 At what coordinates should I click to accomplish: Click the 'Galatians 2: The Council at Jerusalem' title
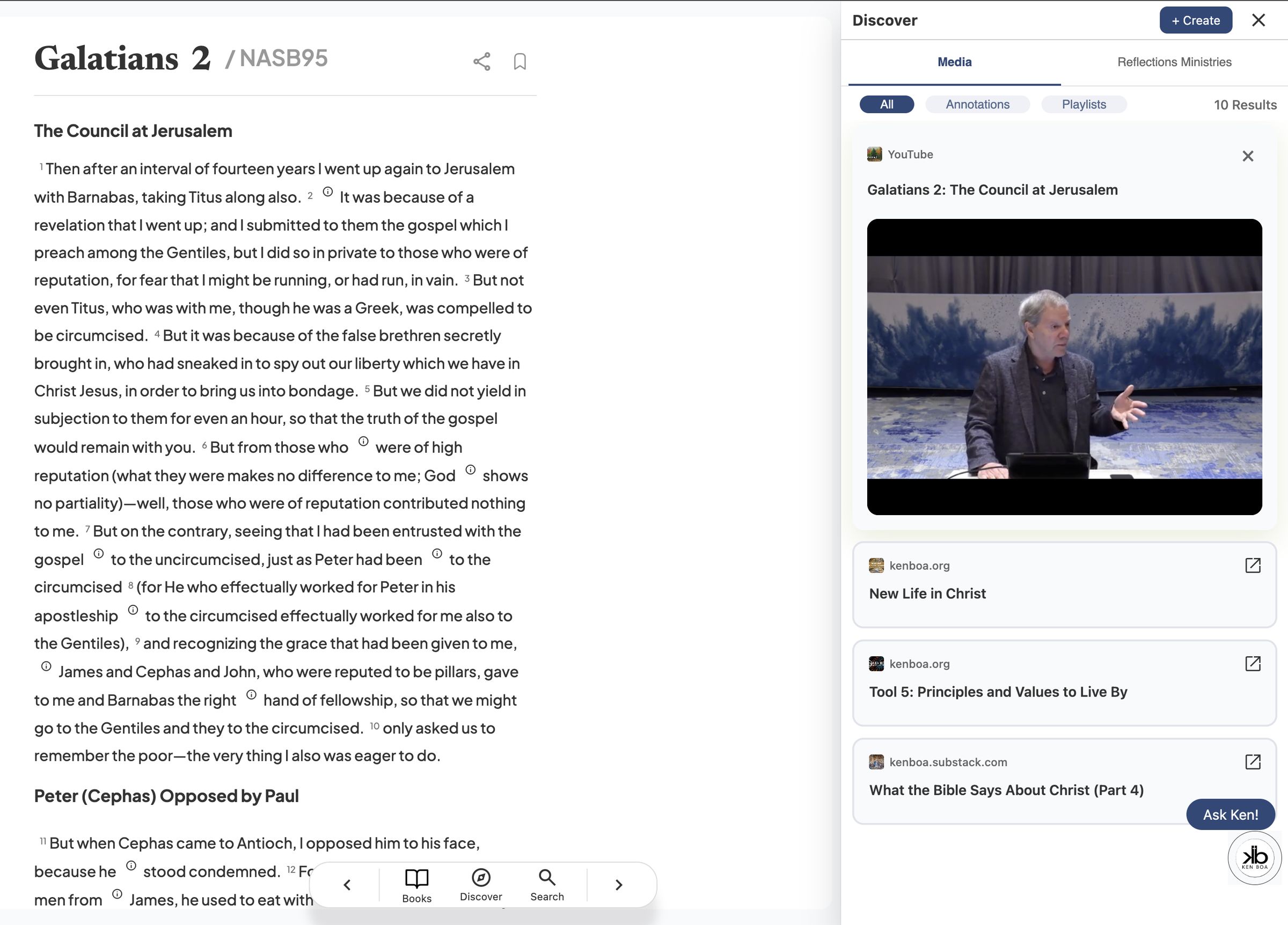(x=992, y=189)
